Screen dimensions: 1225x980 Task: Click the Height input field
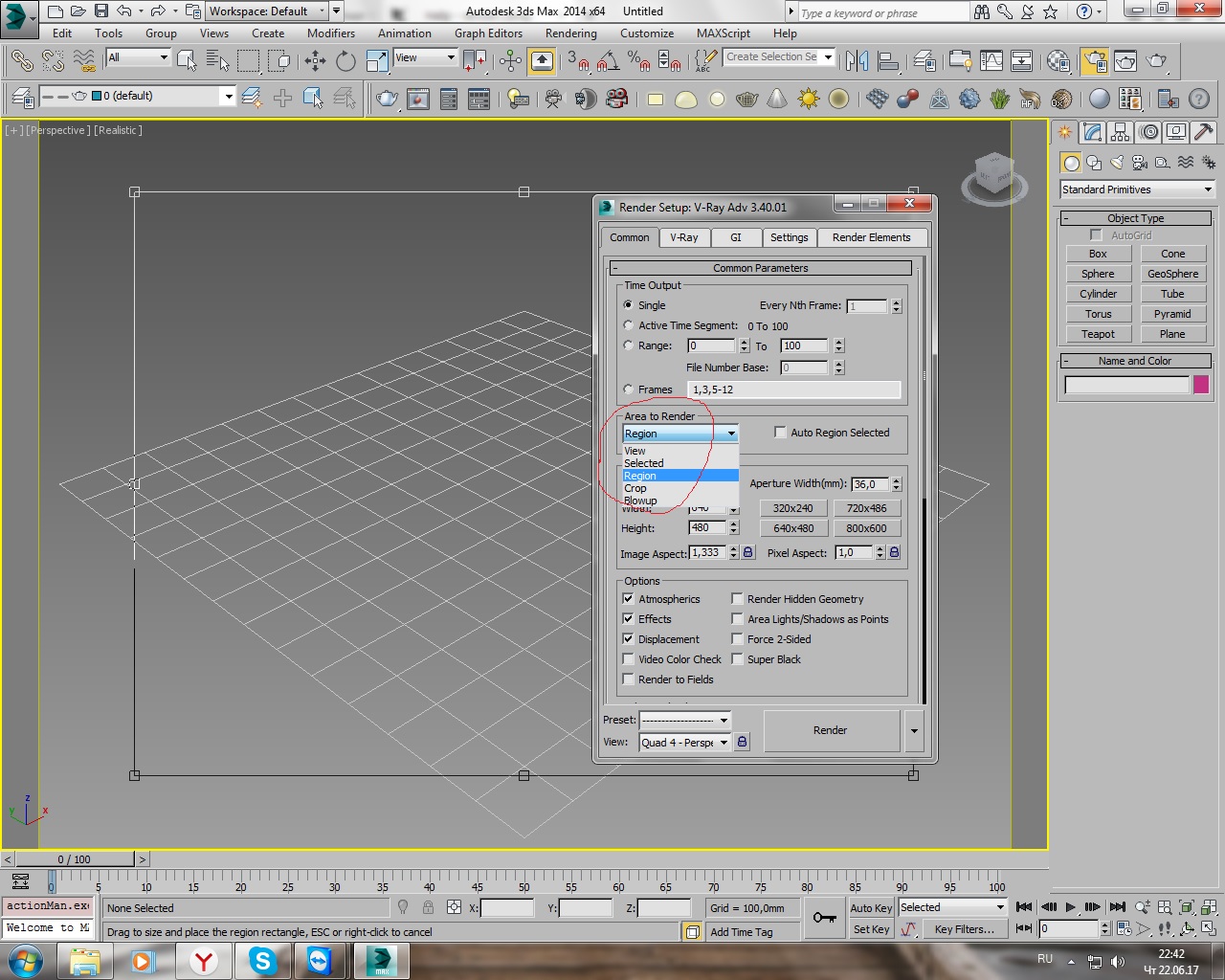coord(706,527)
